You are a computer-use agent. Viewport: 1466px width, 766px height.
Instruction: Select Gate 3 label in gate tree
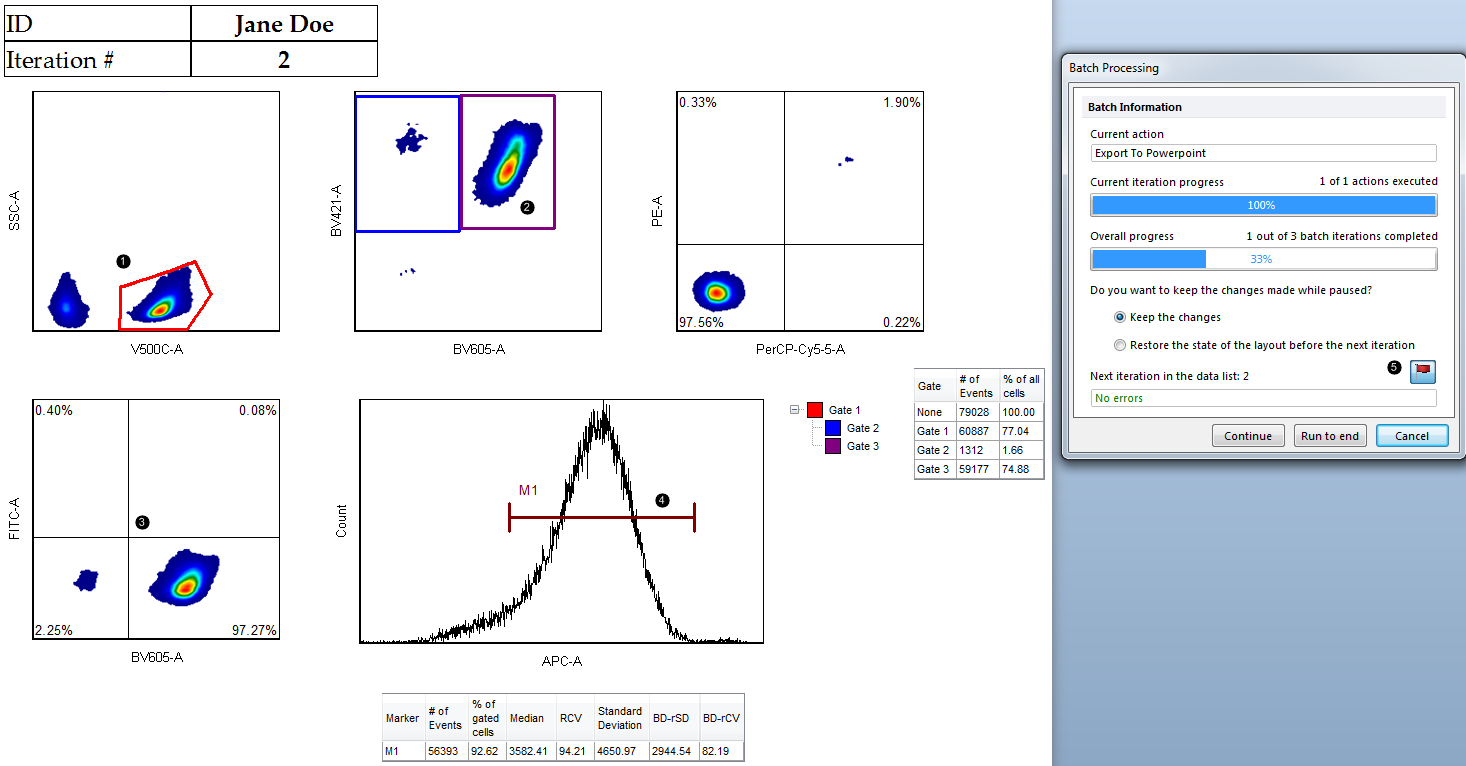[863, 446]
